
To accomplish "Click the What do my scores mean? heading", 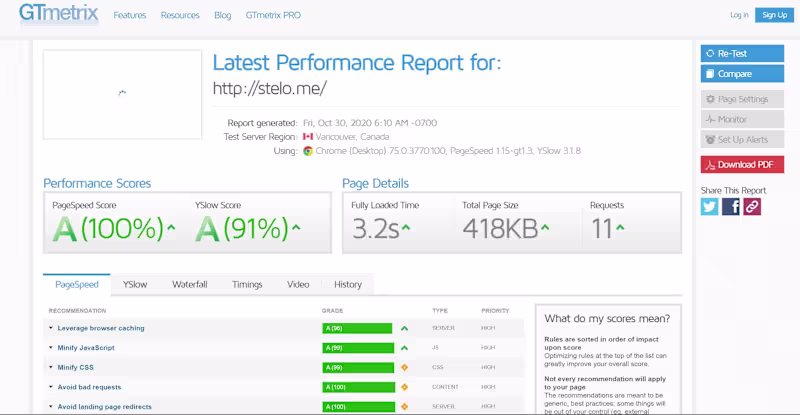I will coord(607,319).
